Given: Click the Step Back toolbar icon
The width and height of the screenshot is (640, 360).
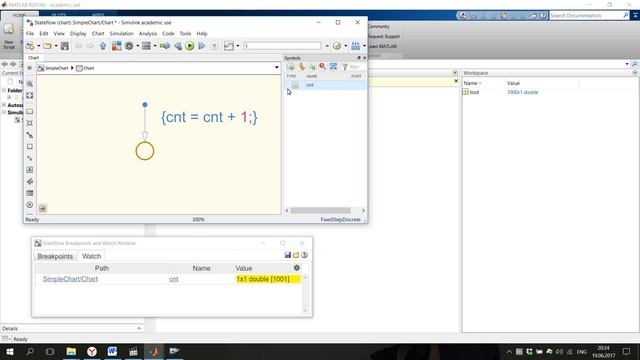Looking at the screenshot, I should point(178,46).
